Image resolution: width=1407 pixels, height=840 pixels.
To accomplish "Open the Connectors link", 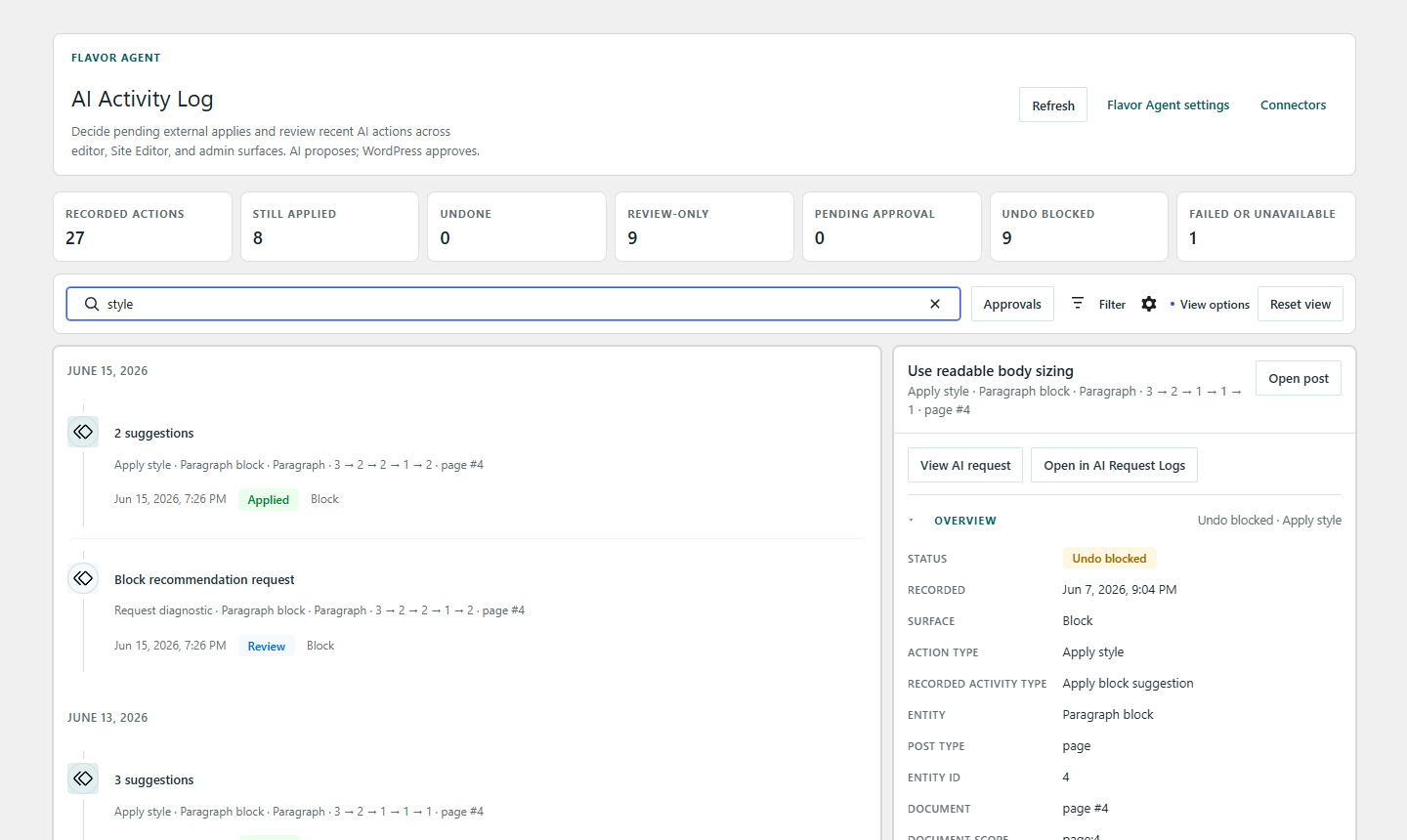I will click(1293, 105).
